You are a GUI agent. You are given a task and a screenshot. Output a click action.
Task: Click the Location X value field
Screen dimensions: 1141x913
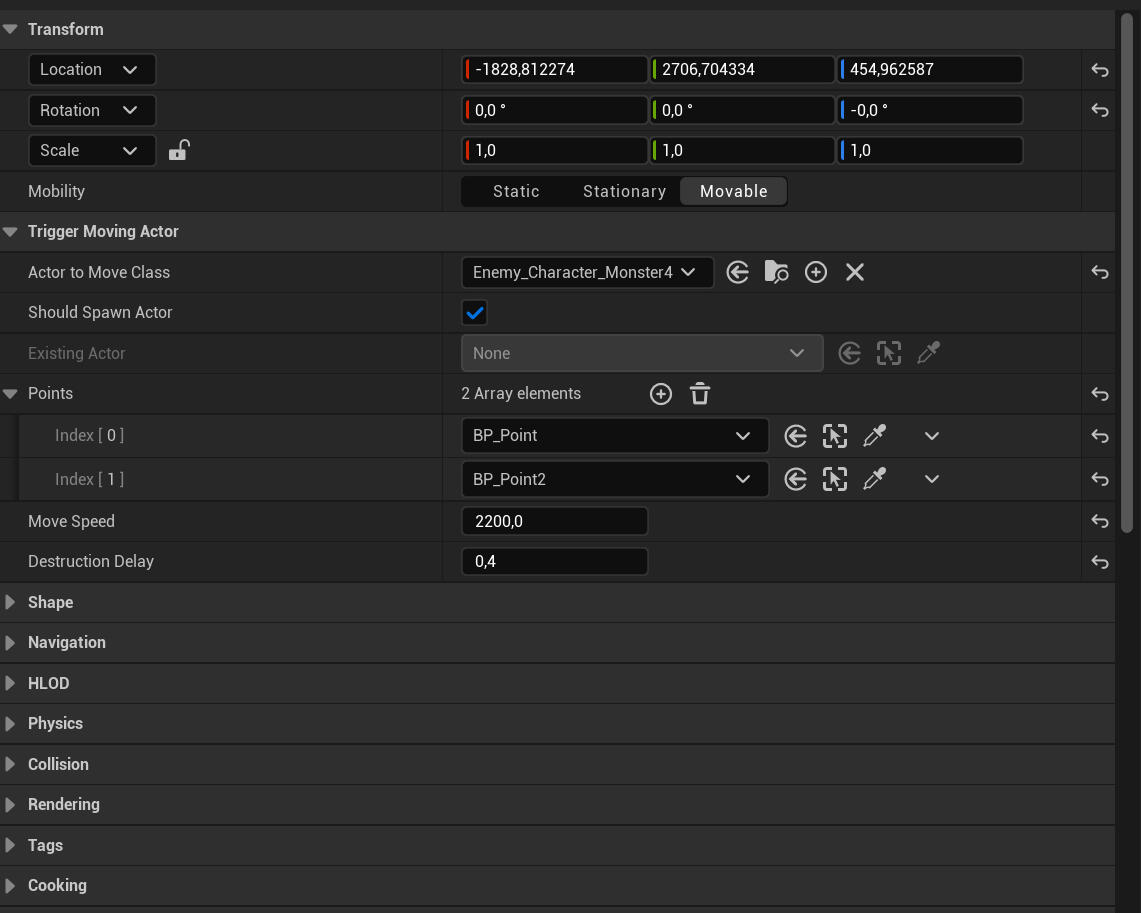pyautogui.click(x=555, y=70)
